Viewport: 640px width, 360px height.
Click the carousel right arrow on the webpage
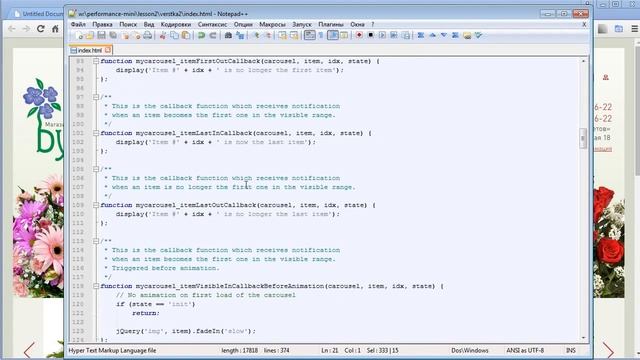[608, 350]
